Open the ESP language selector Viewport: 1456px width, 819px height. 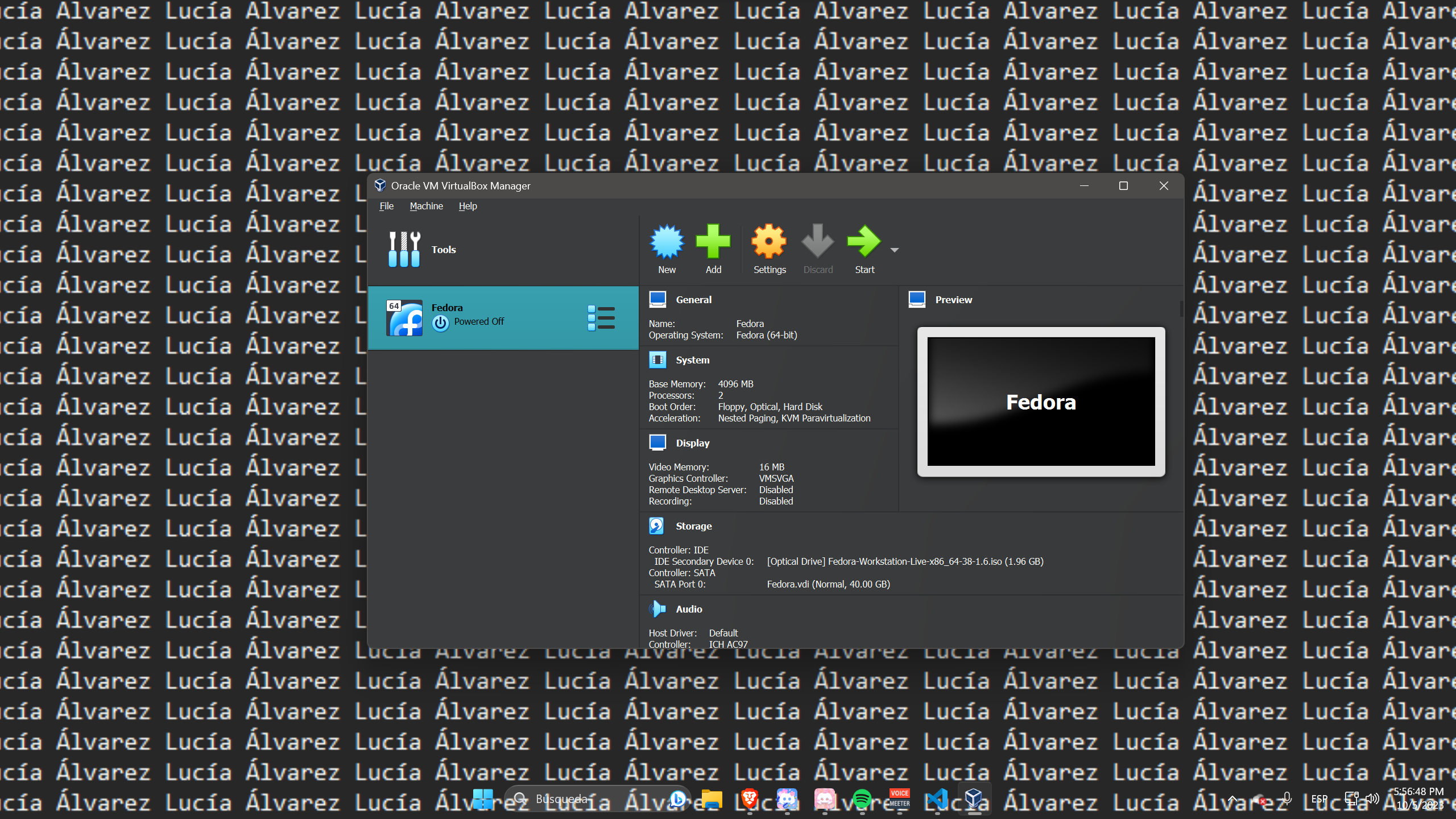(1319, 799)
